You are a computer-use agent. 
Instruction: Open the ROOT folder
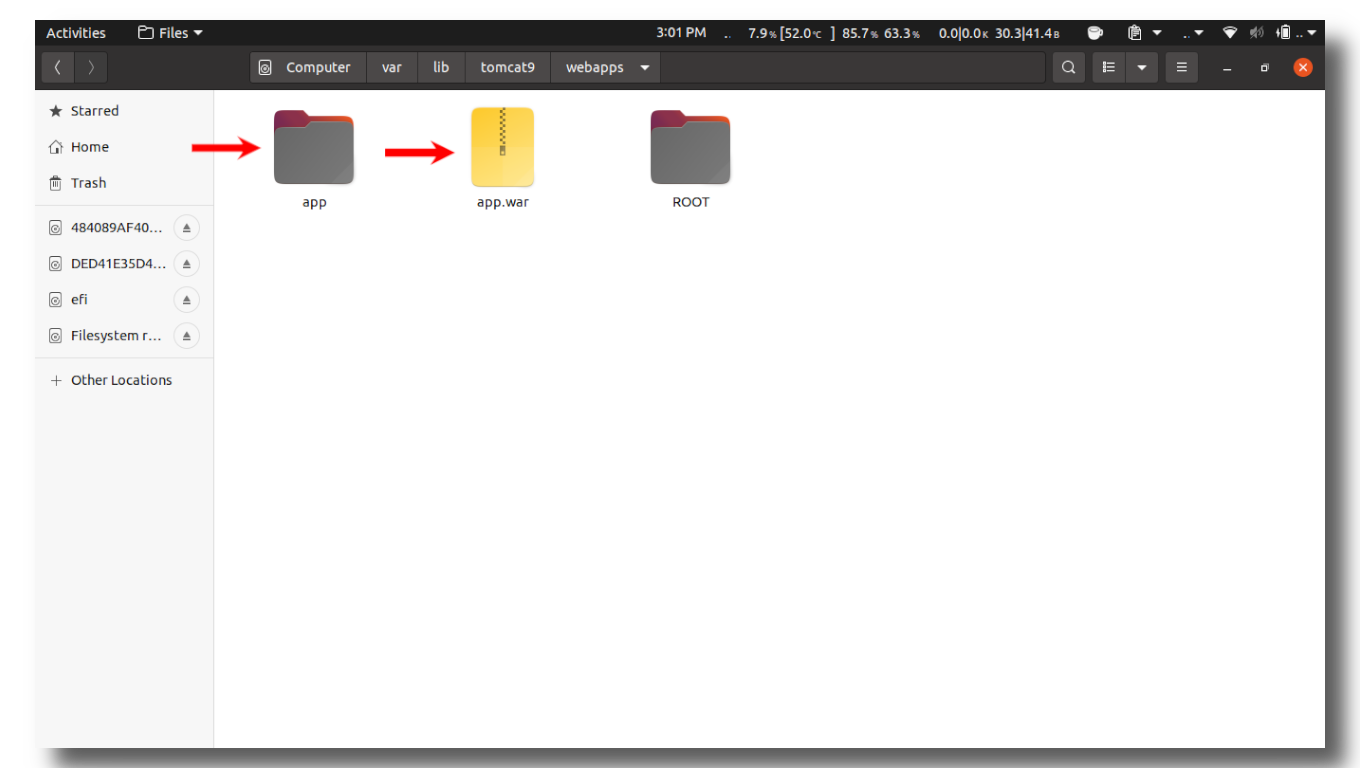pos(690,148)
